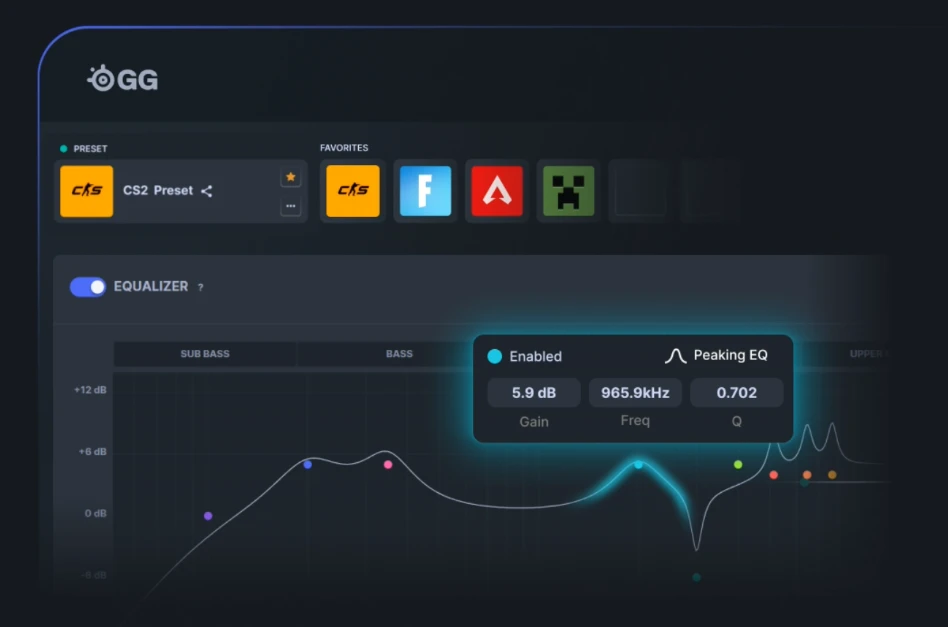The width and height of the screenshot is (948, 627).
Task: Share the CS2 Preset via share icon
Action: [207, 191]
